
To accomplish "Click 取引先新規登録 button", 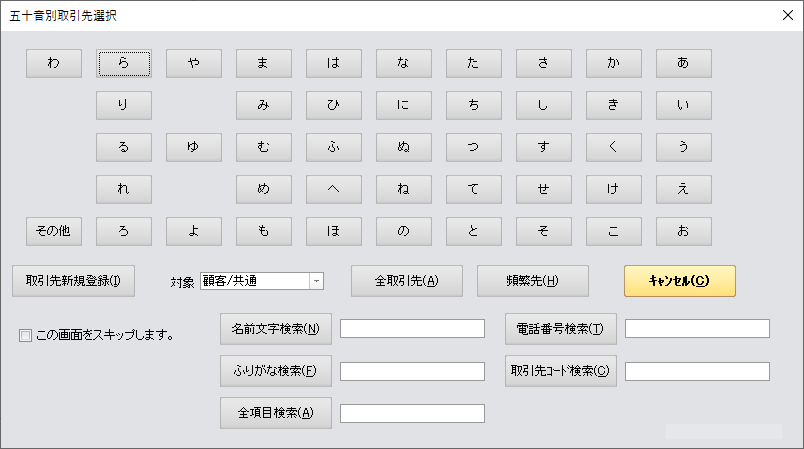I will tap(73, 281).
